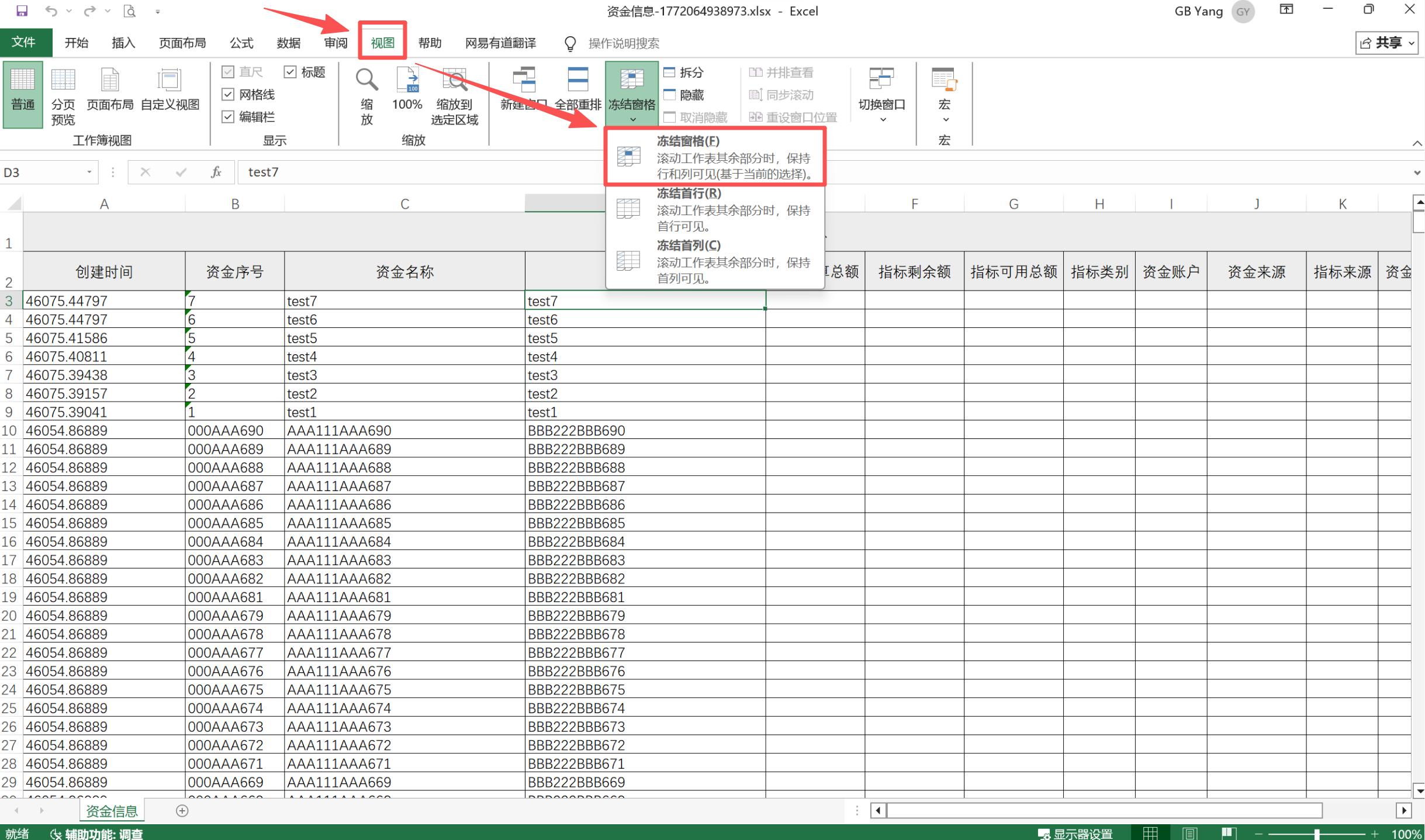The image size is (1425, 840).
Task: Click the lightbulb Tell Me icon
Action: (x=570, y=43)
